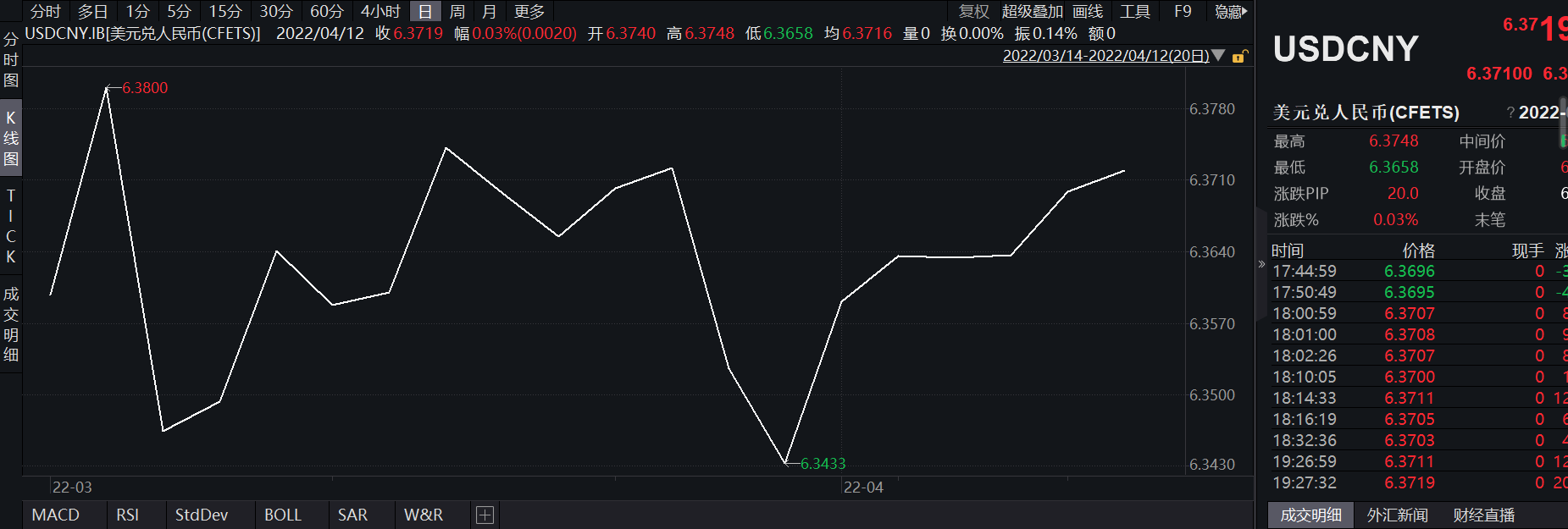
Task: Select the 60分 timeframe
Action: pyautogui.click(x=326, y=11)
